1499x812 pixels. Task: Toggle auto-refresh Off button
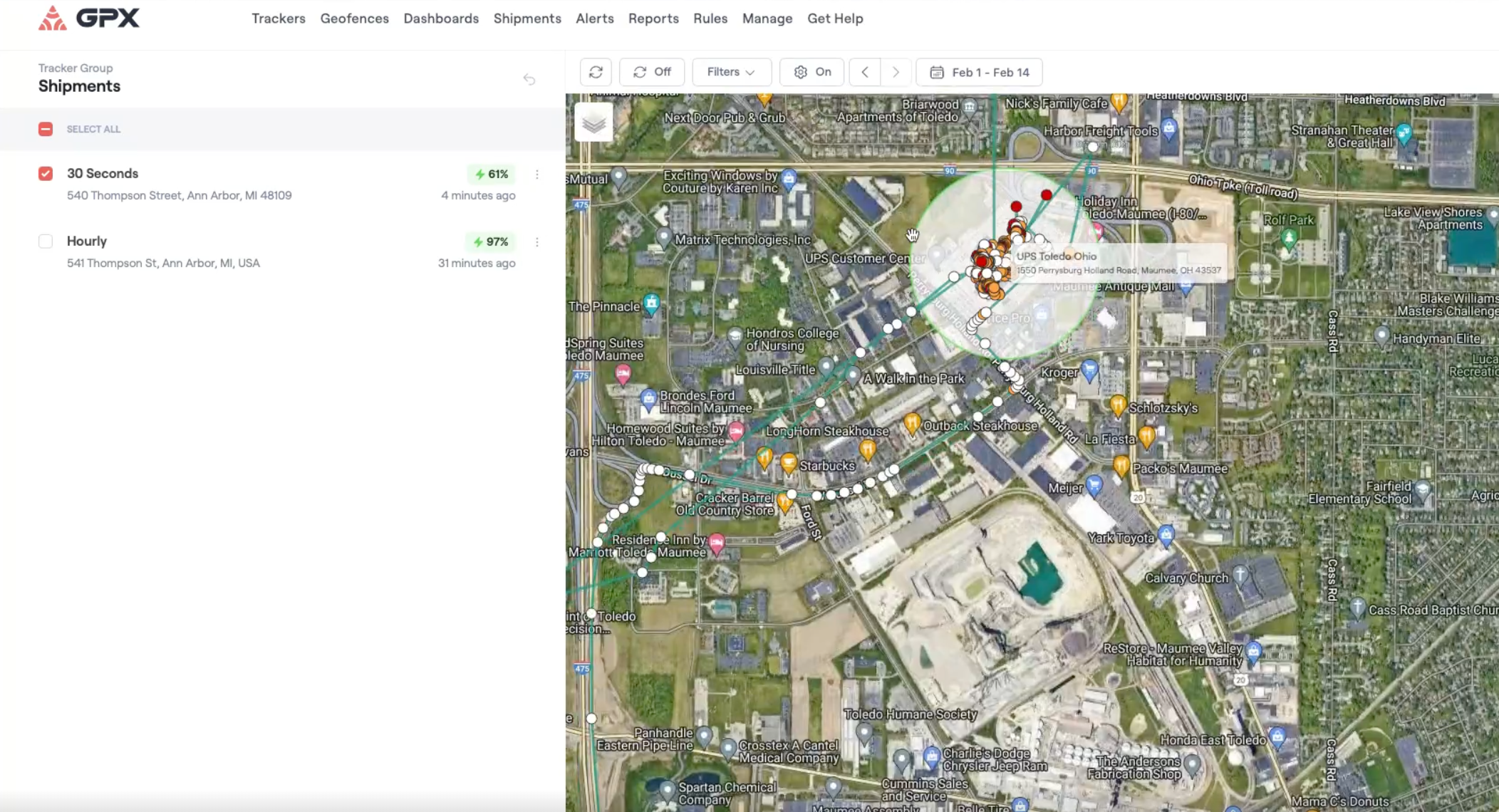(x=652, y=72)
